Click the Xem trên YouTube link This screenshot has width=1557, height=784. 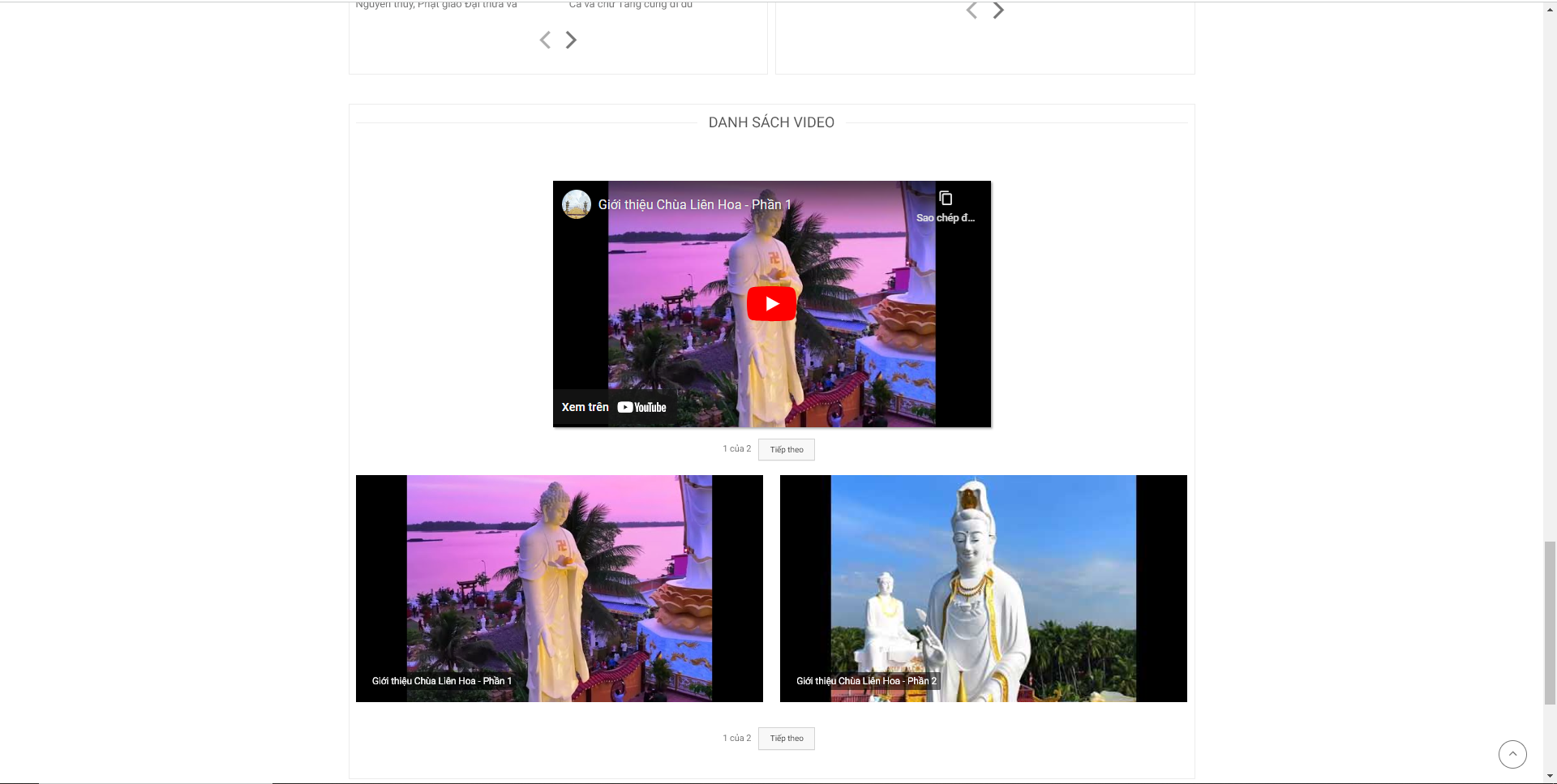click(x=614, y=407)
